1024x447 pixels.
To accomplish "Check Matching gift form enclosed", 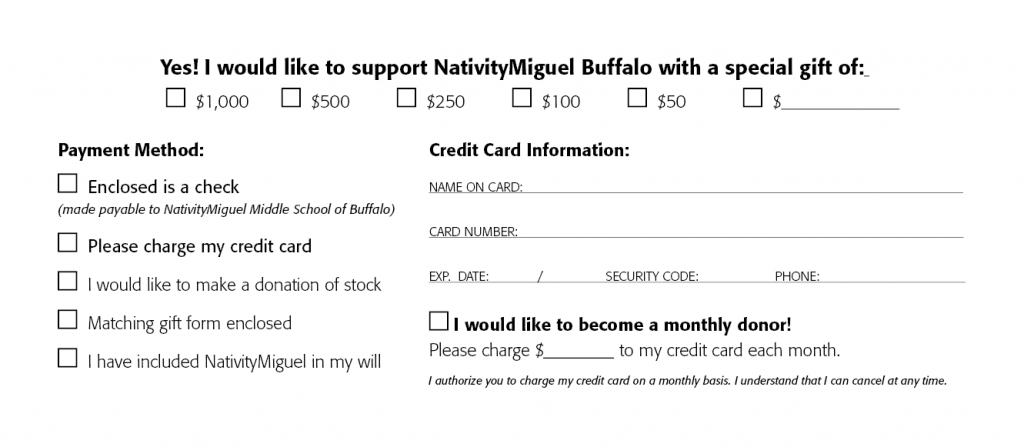I will point(67,320).
